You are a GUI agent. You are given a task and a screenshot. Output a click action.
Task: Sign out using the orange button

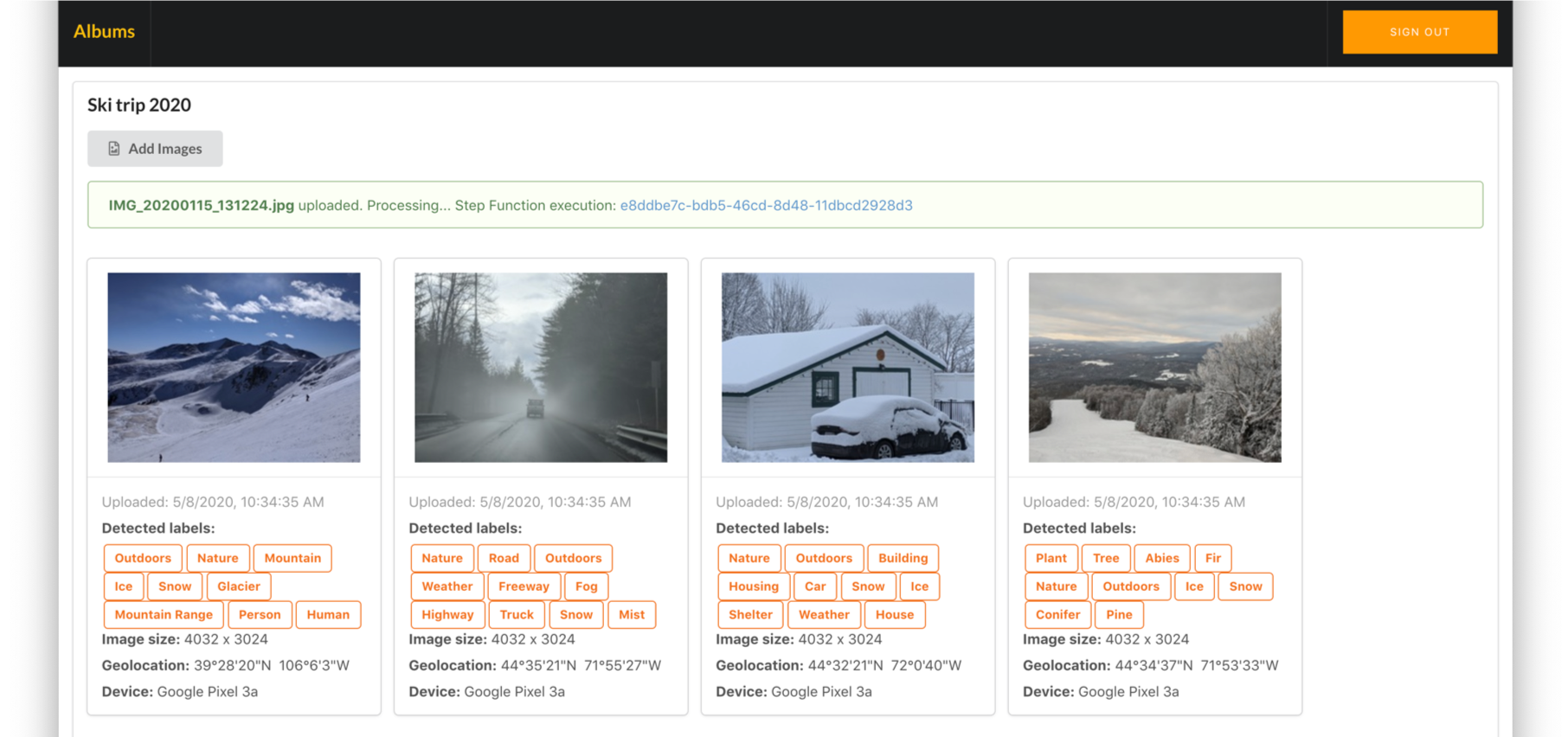(x=1419, y=32)
